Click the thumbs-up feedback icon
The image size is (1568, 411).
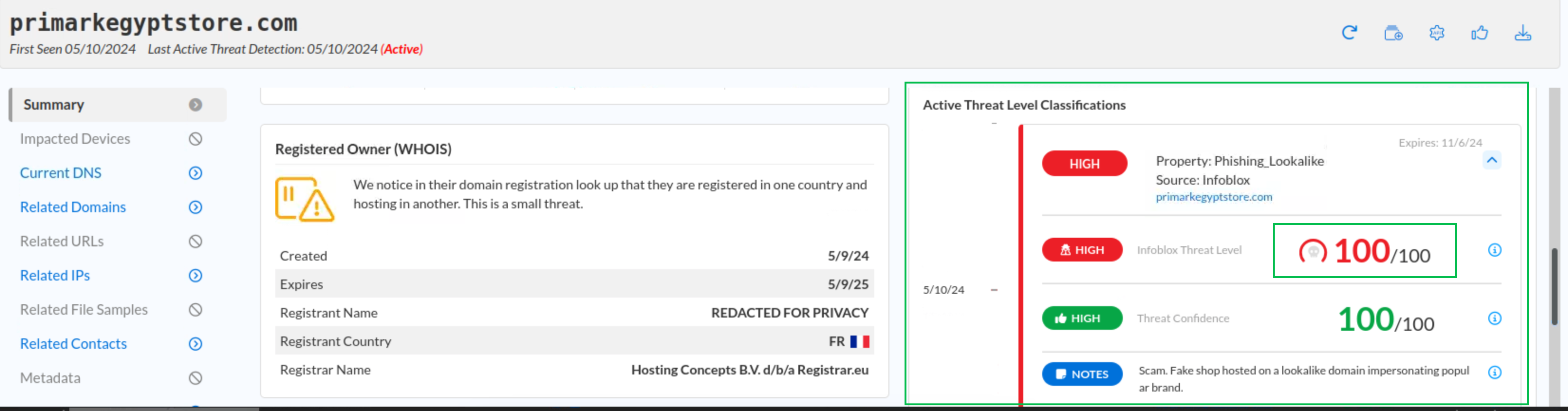[1479, 33]
